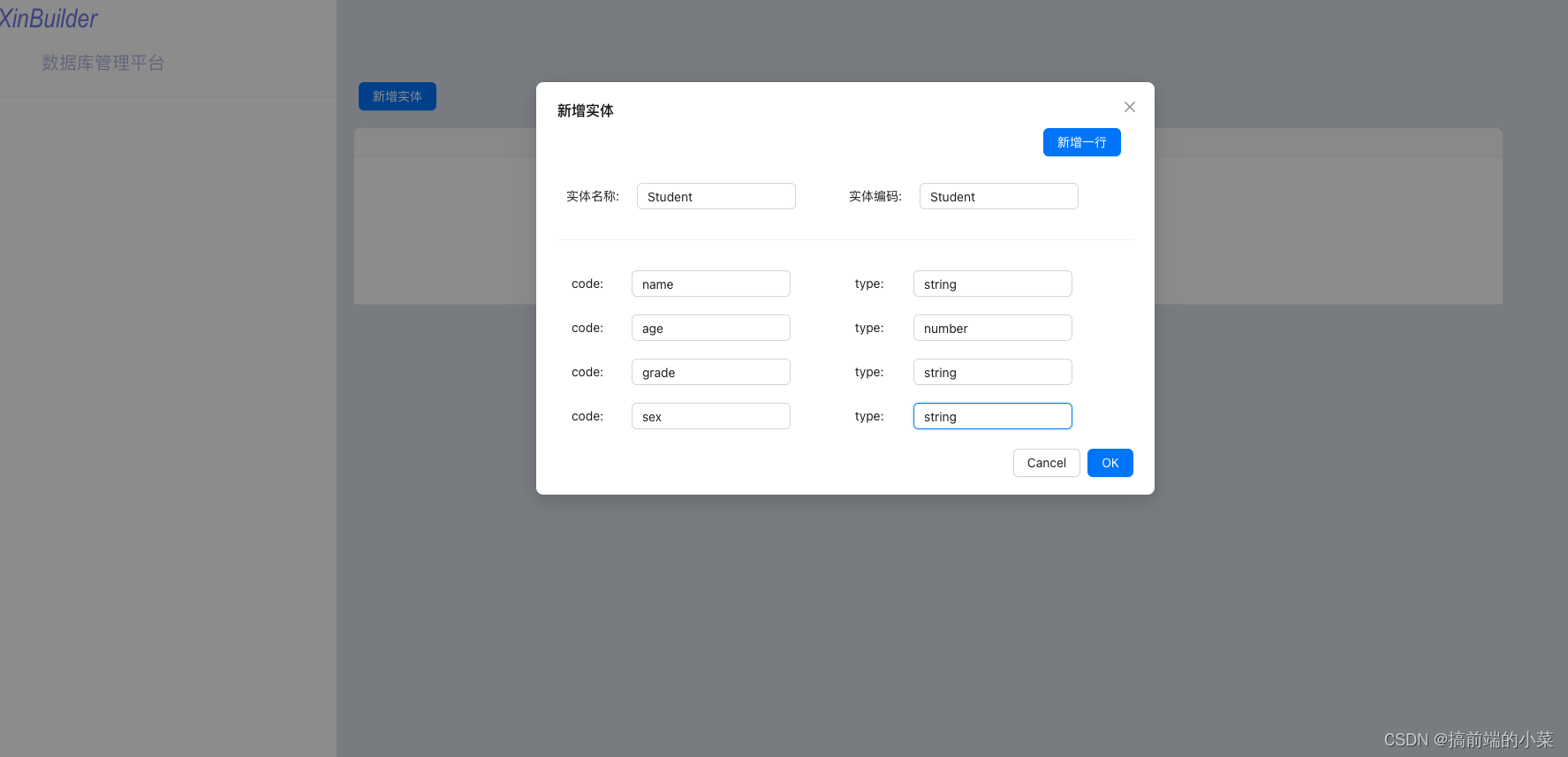Close the 新增实体 dialog with the X icon
1568x757 pixels.
click(1129, 107)
